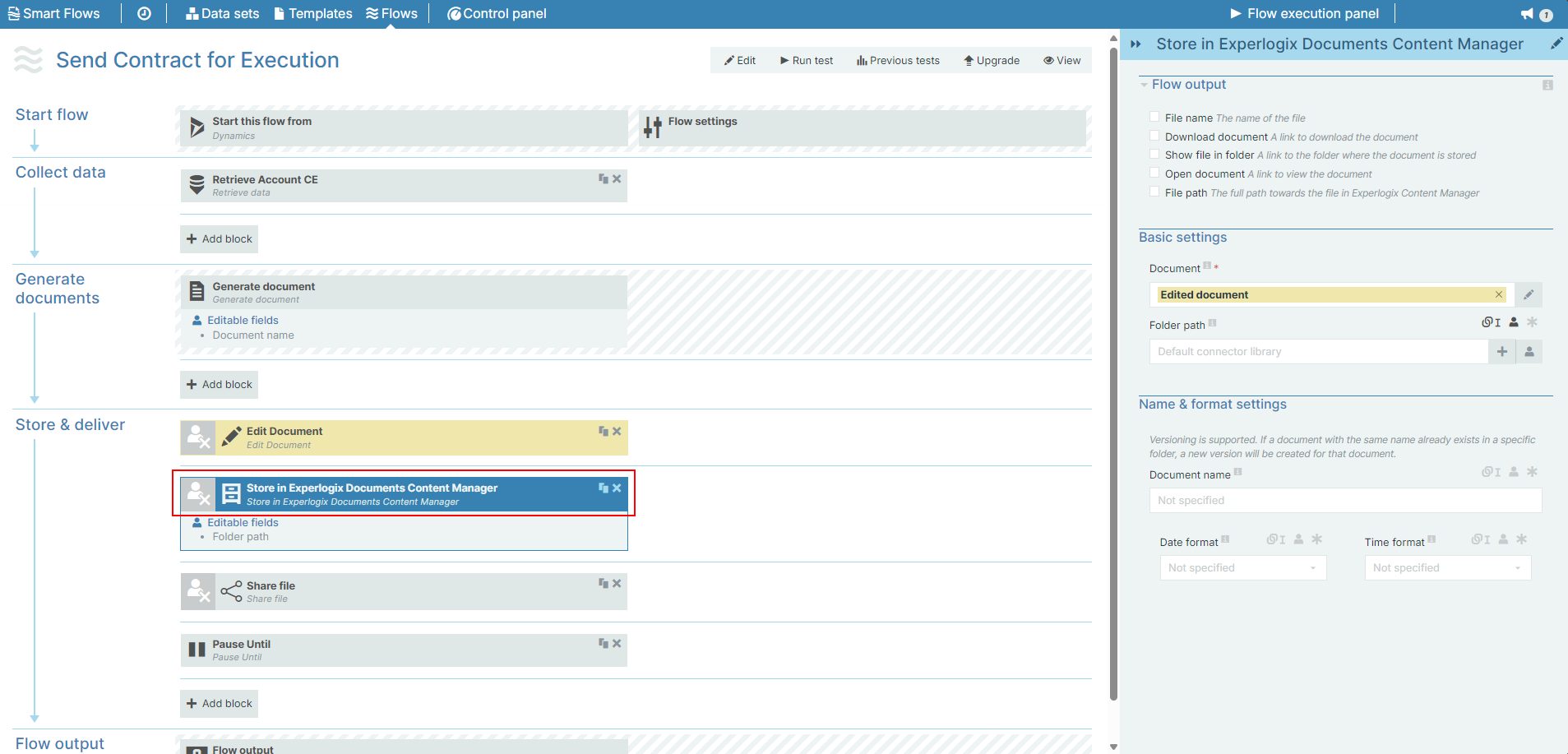Image resolution: width=1568 pixels, height=754 pixels.
Task: Delete the Pause Until block
Action: [x=617, y=643]
